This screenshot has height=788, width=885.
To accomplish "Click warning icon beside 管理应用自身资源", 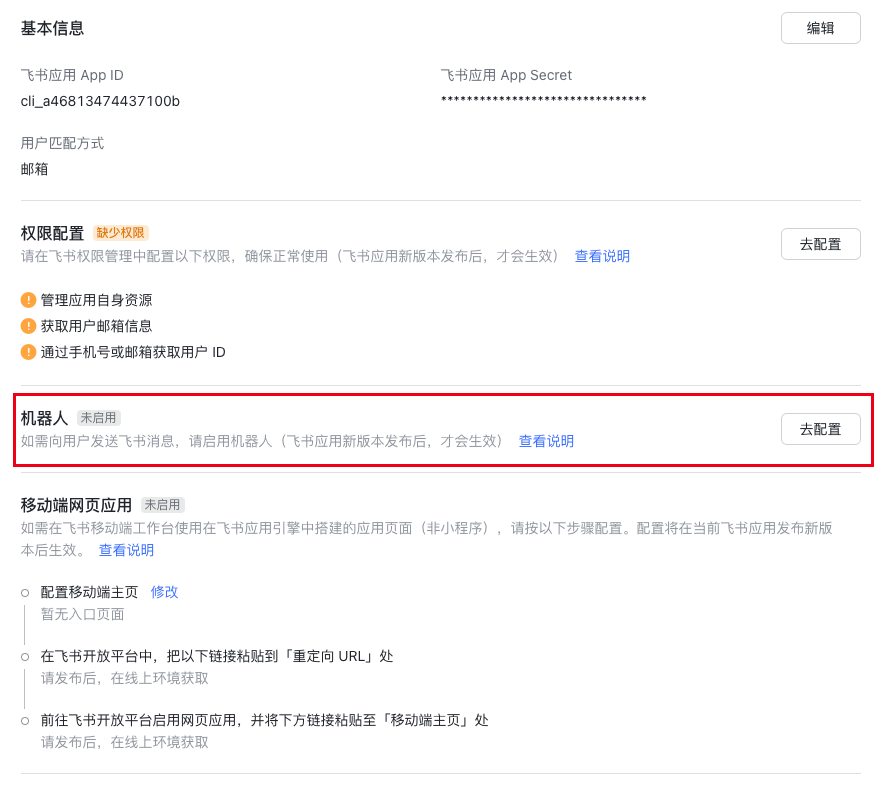I will (28, 300).
